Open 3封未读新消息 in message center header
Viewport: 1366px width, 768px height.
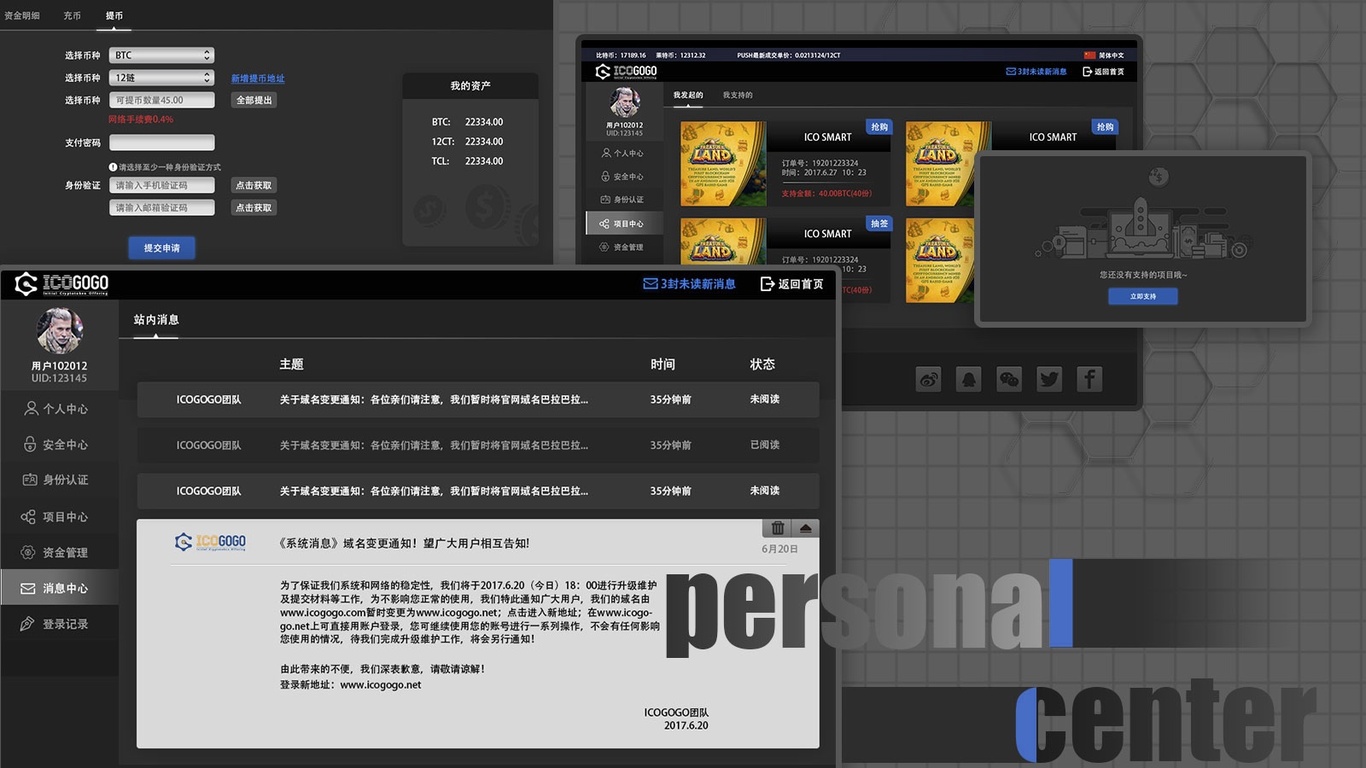[689, 284]
